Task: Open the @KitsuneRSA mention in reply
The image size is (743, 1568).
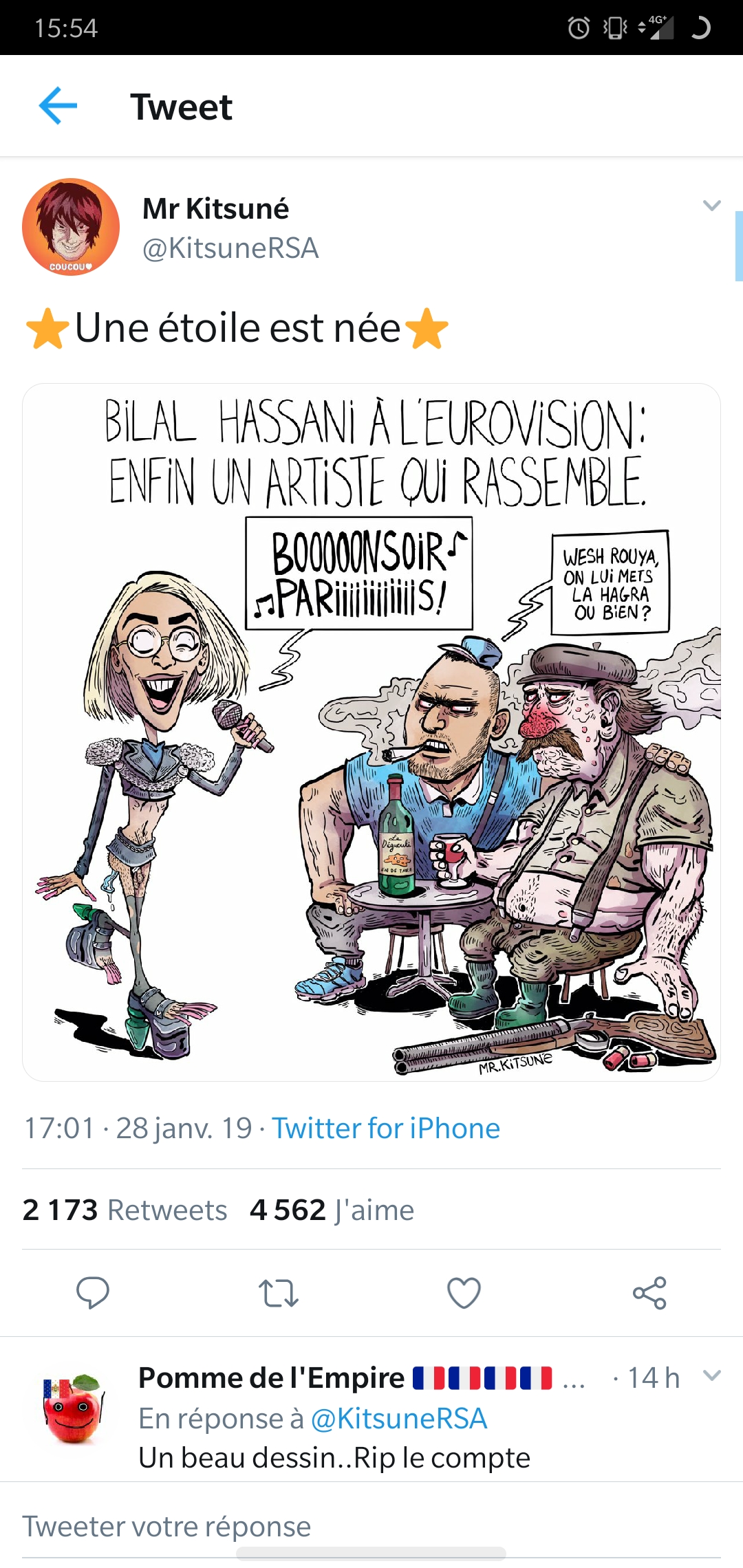Action: pyautogui.click(x=399, y=1419)
